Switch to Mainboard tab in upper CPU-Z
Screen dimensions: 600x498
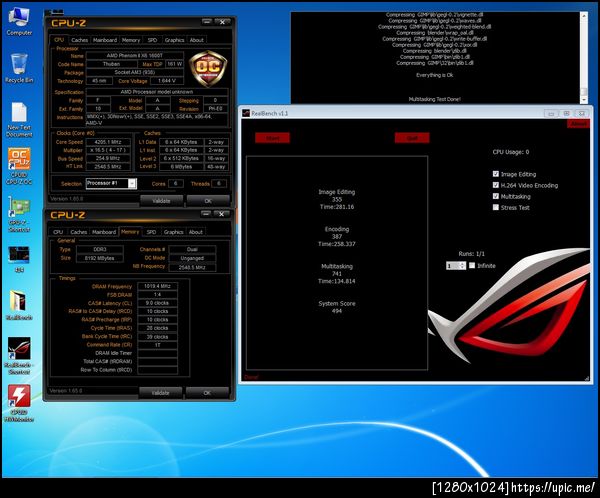tap(105, 40)
